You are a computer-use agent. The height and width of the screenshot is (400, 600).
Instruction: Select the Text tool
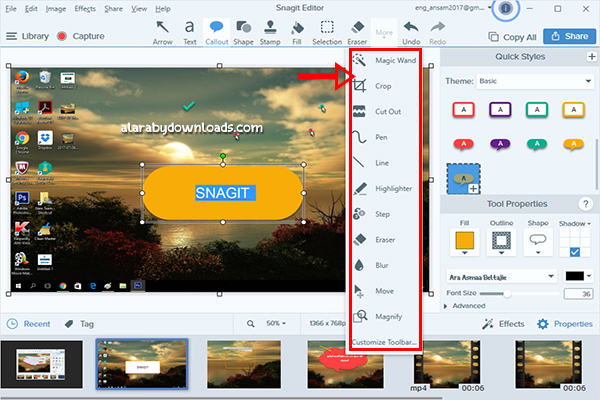click(189, 33)
